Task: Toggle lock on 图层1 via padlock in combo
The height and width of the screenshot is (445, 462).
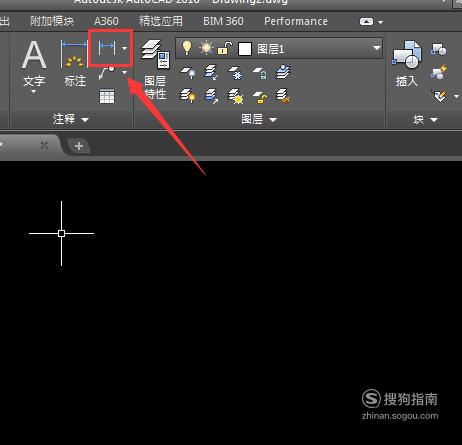Action: coord(225,49)
